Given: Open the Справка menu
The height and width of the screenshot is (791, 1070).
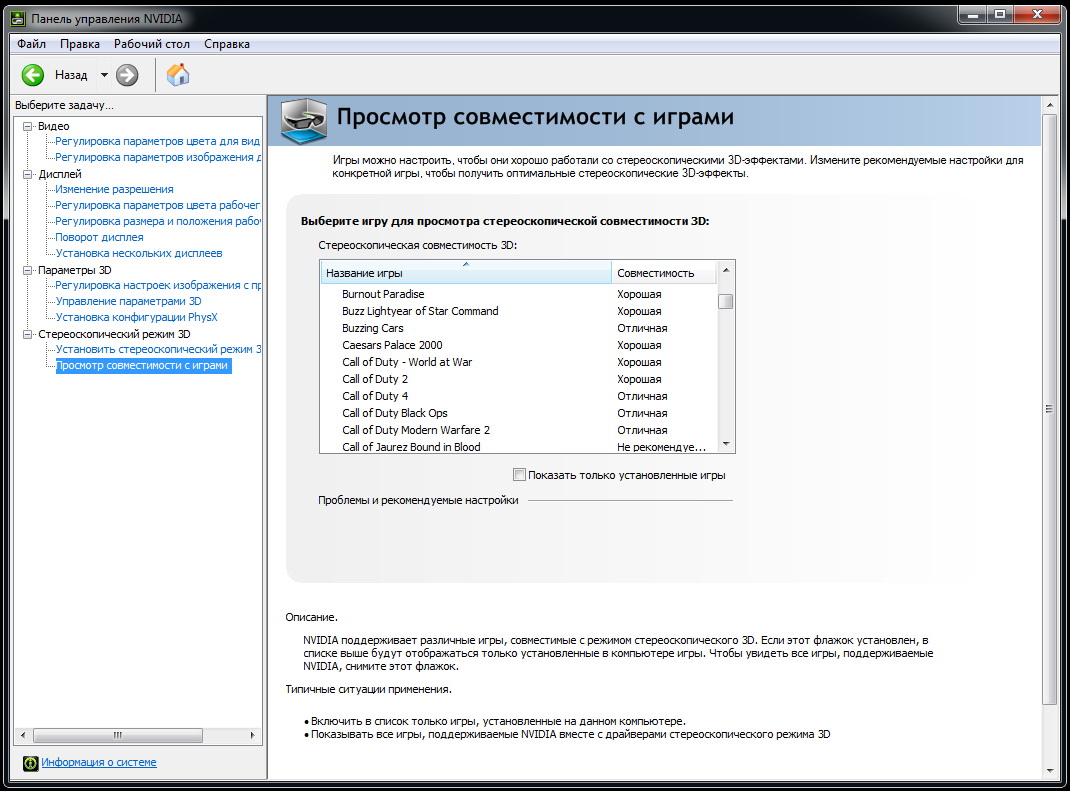Looking at the screenshot, I should 227,44.
